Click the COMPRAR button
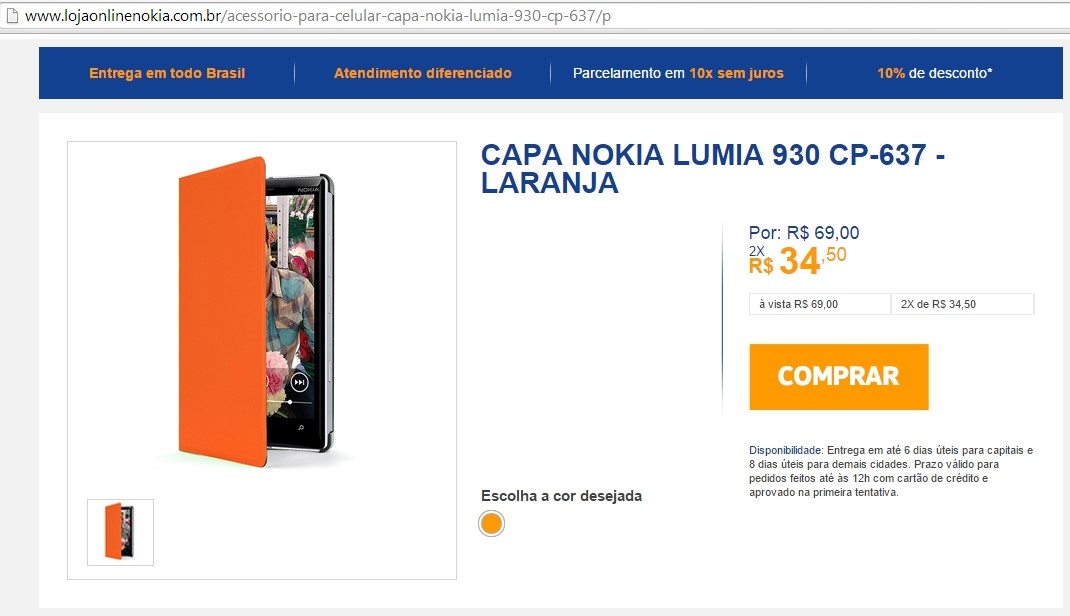This screenshot has width=1070, height=616. (x=839, y=377)
